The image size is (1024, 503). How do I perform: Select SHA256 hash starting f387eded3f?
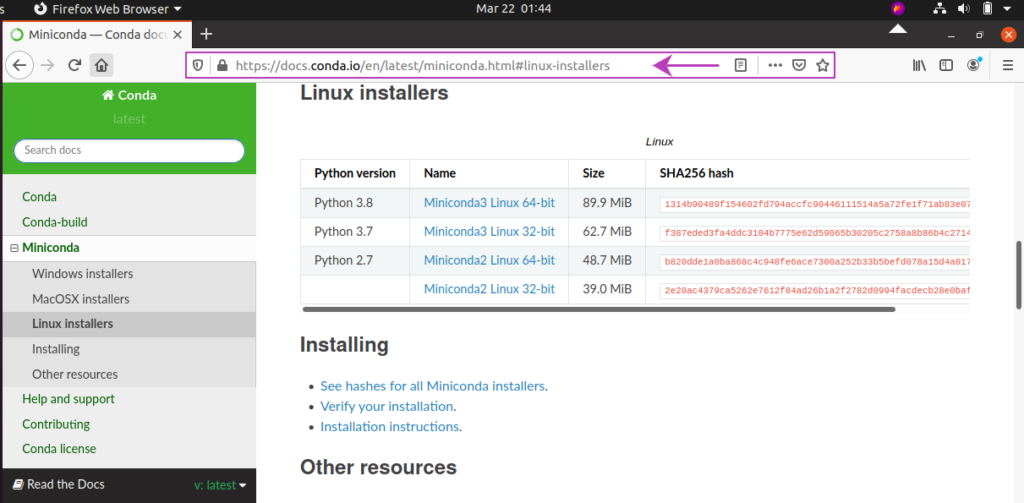pyautogui.click(x=815, y=233)
